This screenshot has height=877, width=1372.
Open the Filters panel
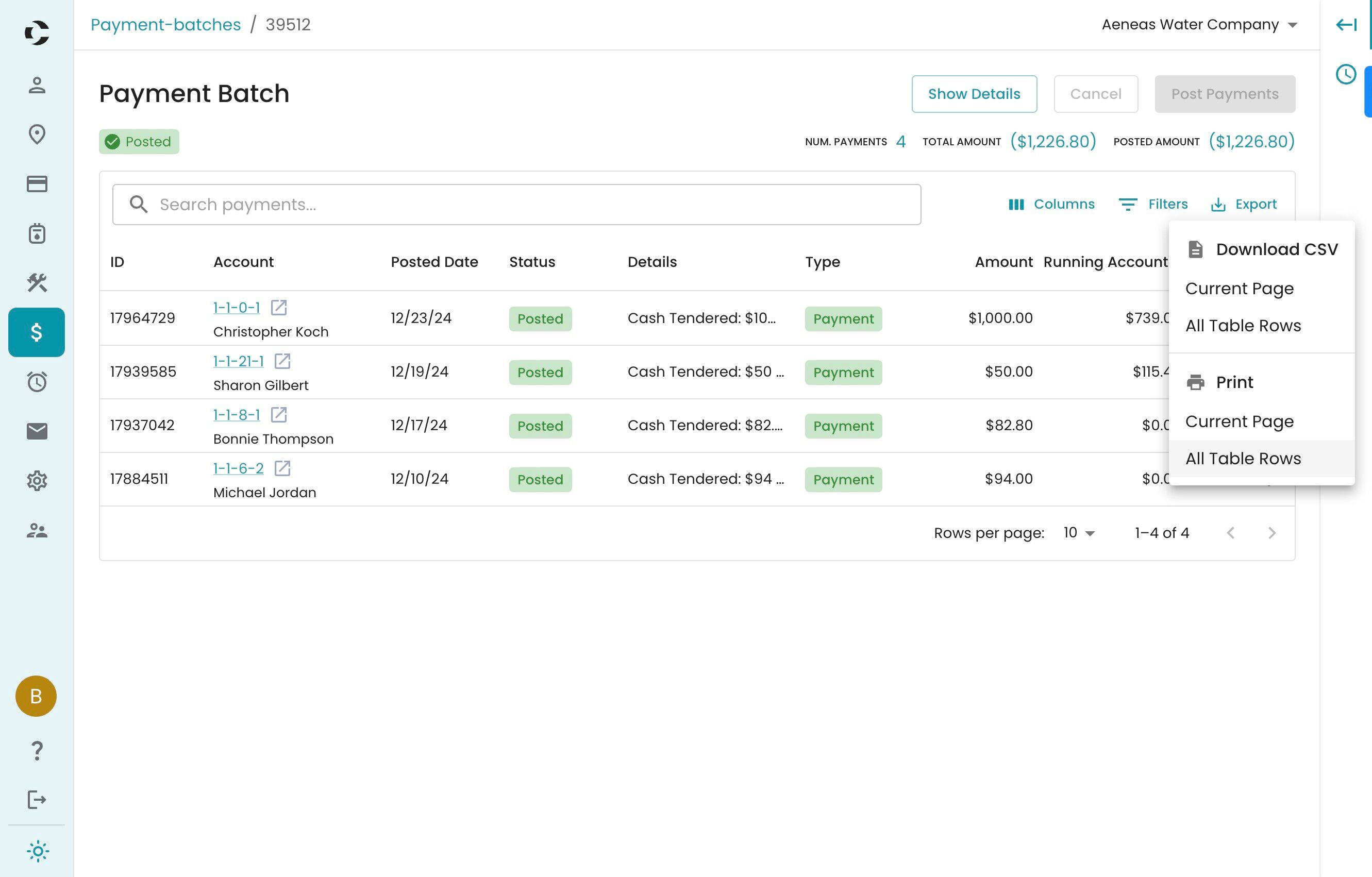(x=1153, y=205)
